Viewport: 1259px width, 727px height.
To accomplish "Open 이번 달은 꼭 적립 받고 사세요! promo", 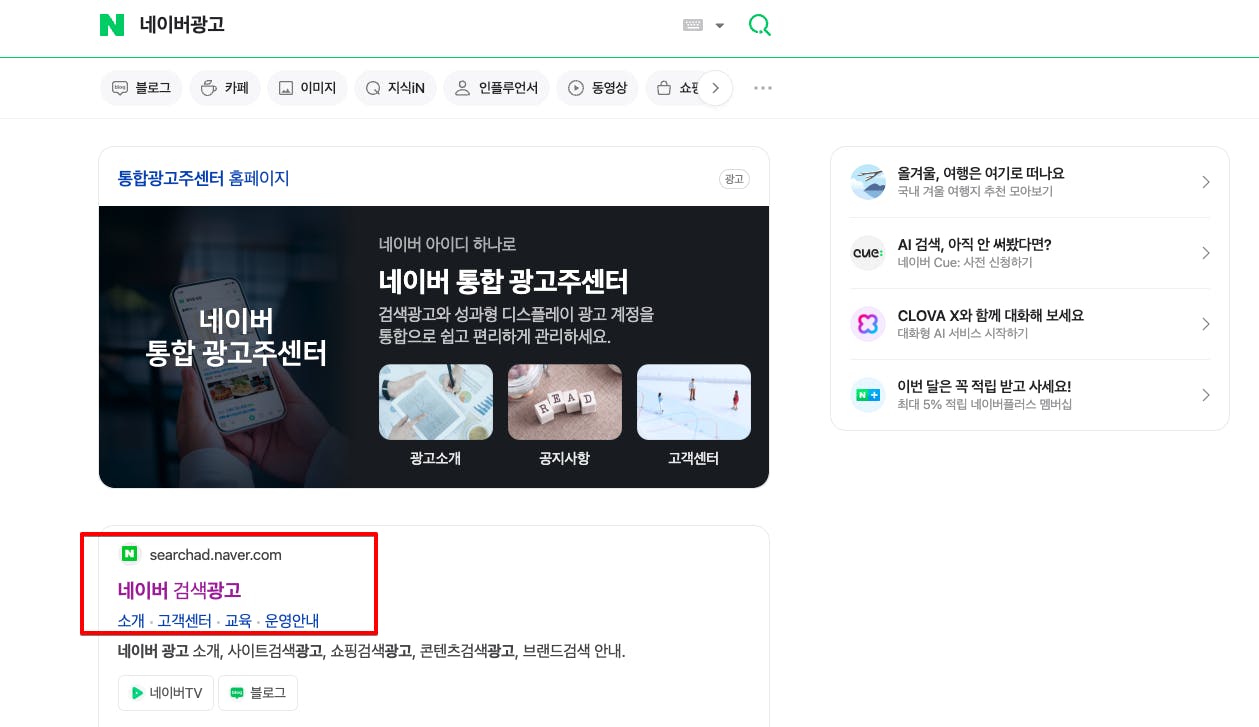I will [x=985, y=386].
